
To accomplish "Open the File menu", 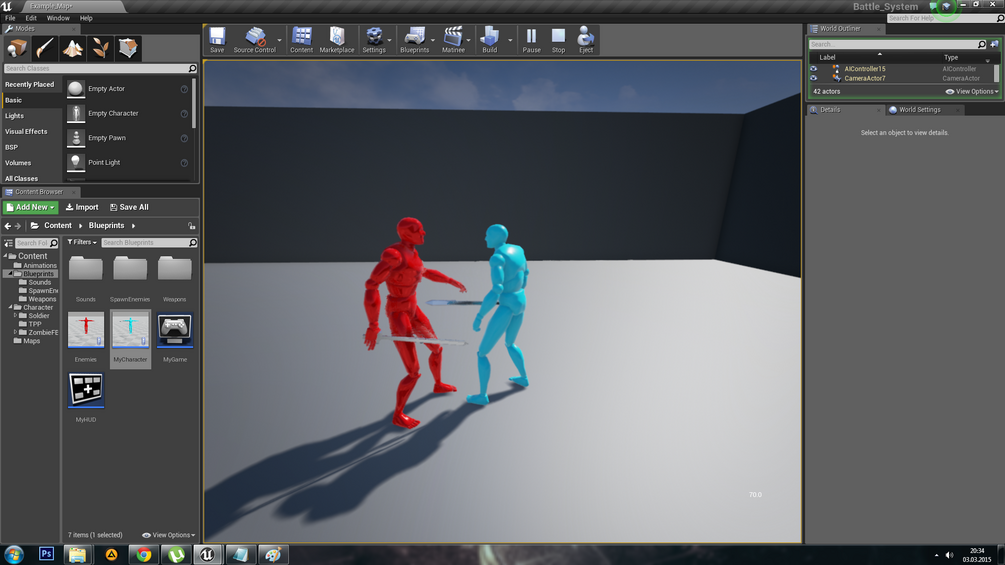I will 10,18.
